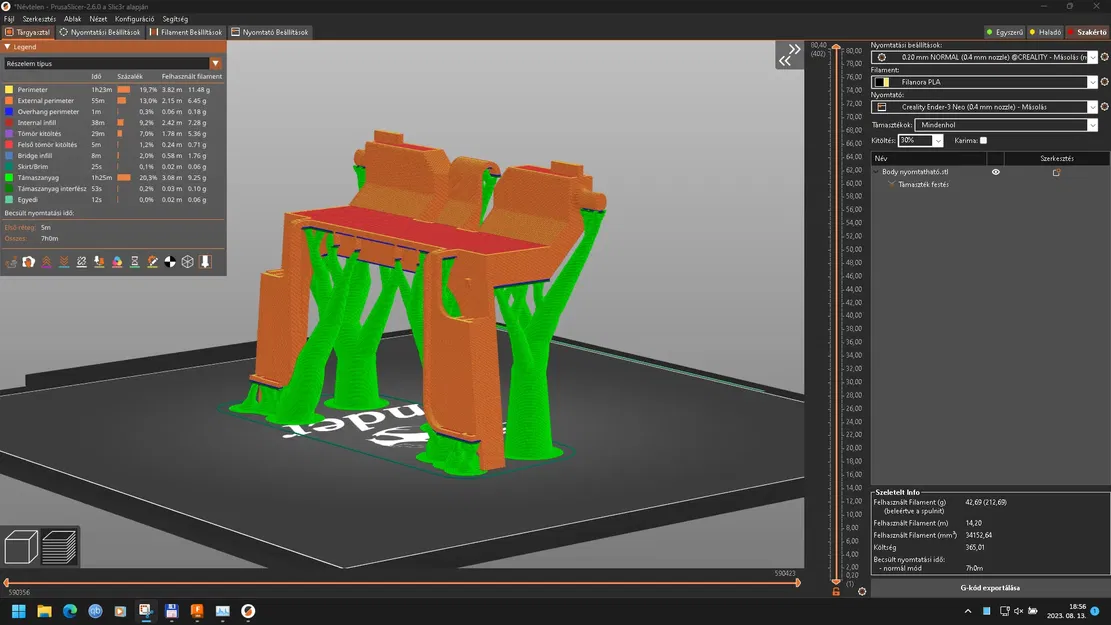Image resolution: width=1111 pixels, height=625 pixels.
Task: Select the Szakértő expert mode
Action: click(x=1088, y=32)
